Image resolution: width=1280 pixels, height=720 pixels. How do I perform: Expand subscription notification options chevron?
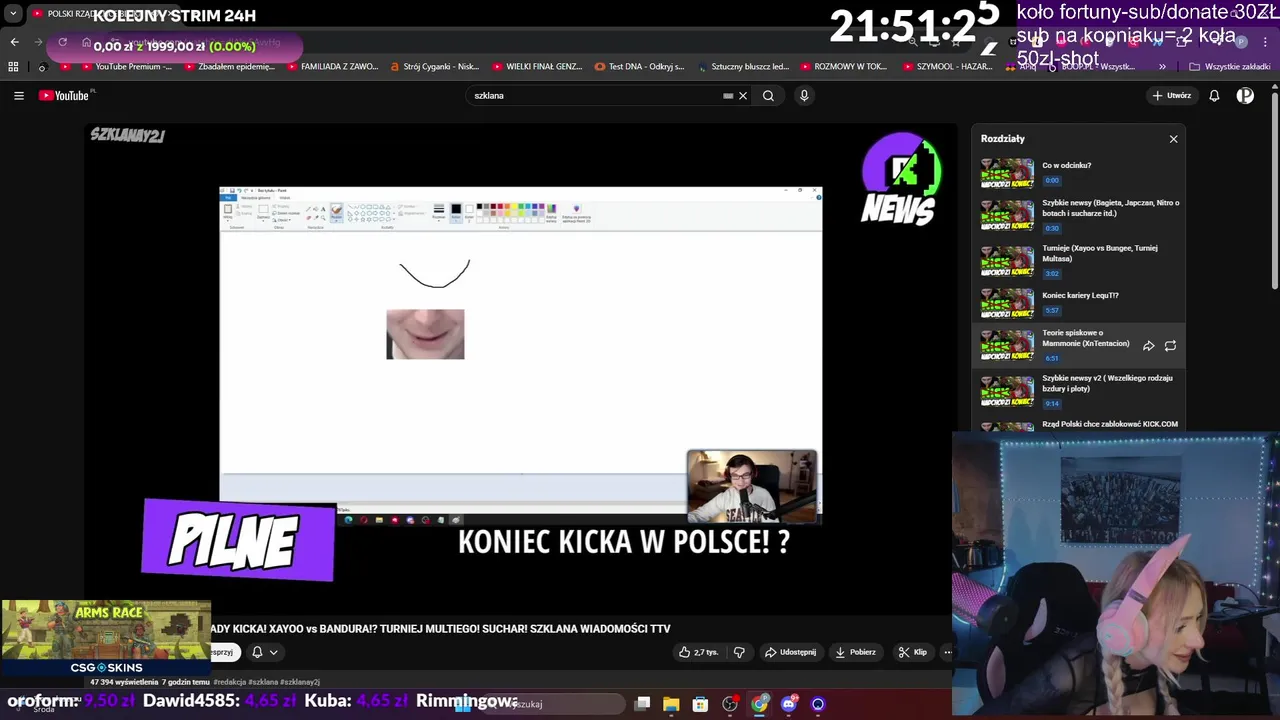point(273,652)
